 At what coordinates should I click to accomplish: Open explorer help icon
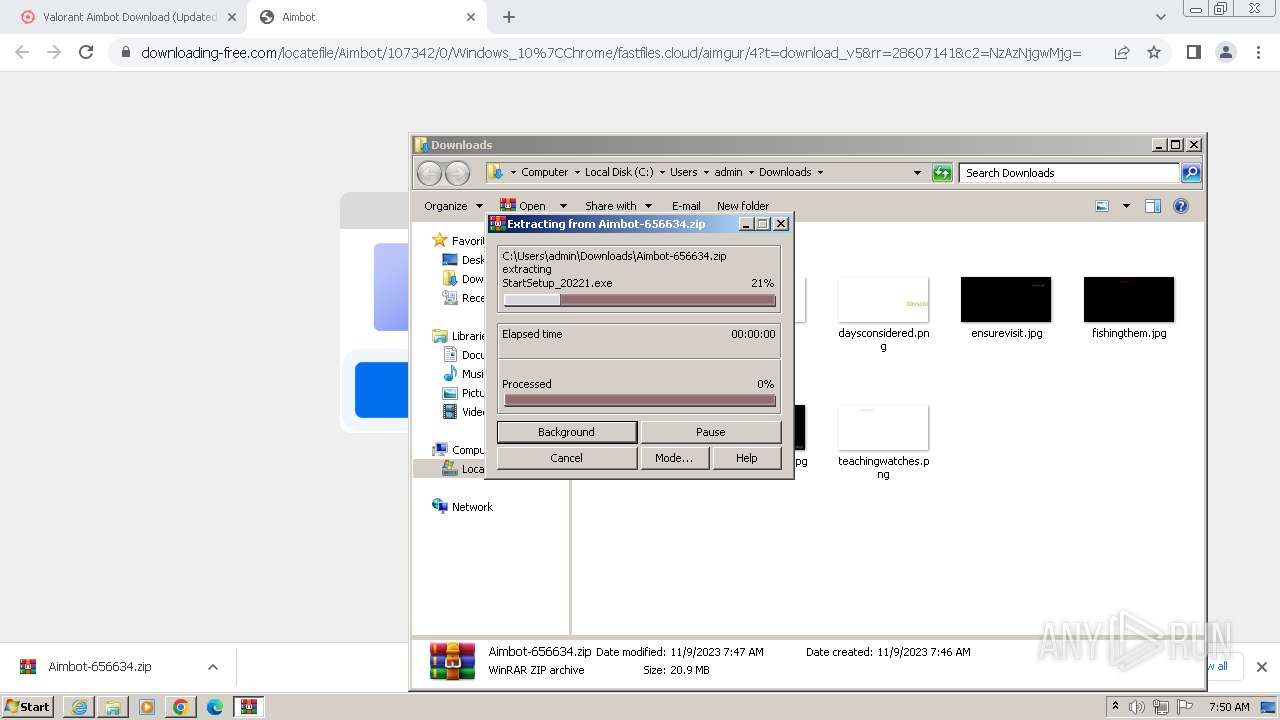point(1181,206)
